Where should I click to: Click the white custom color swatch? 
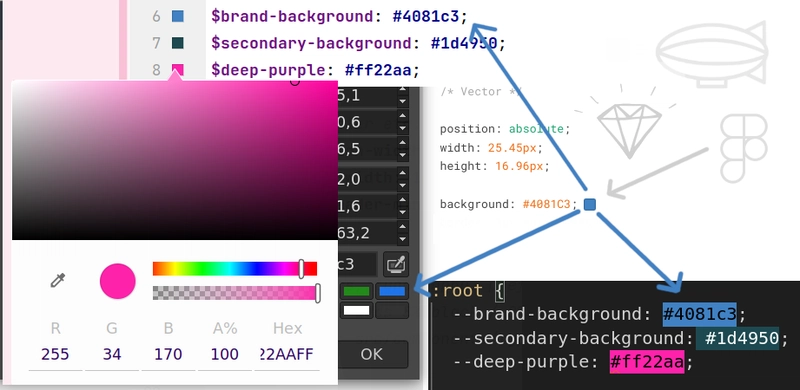point(356,310)
